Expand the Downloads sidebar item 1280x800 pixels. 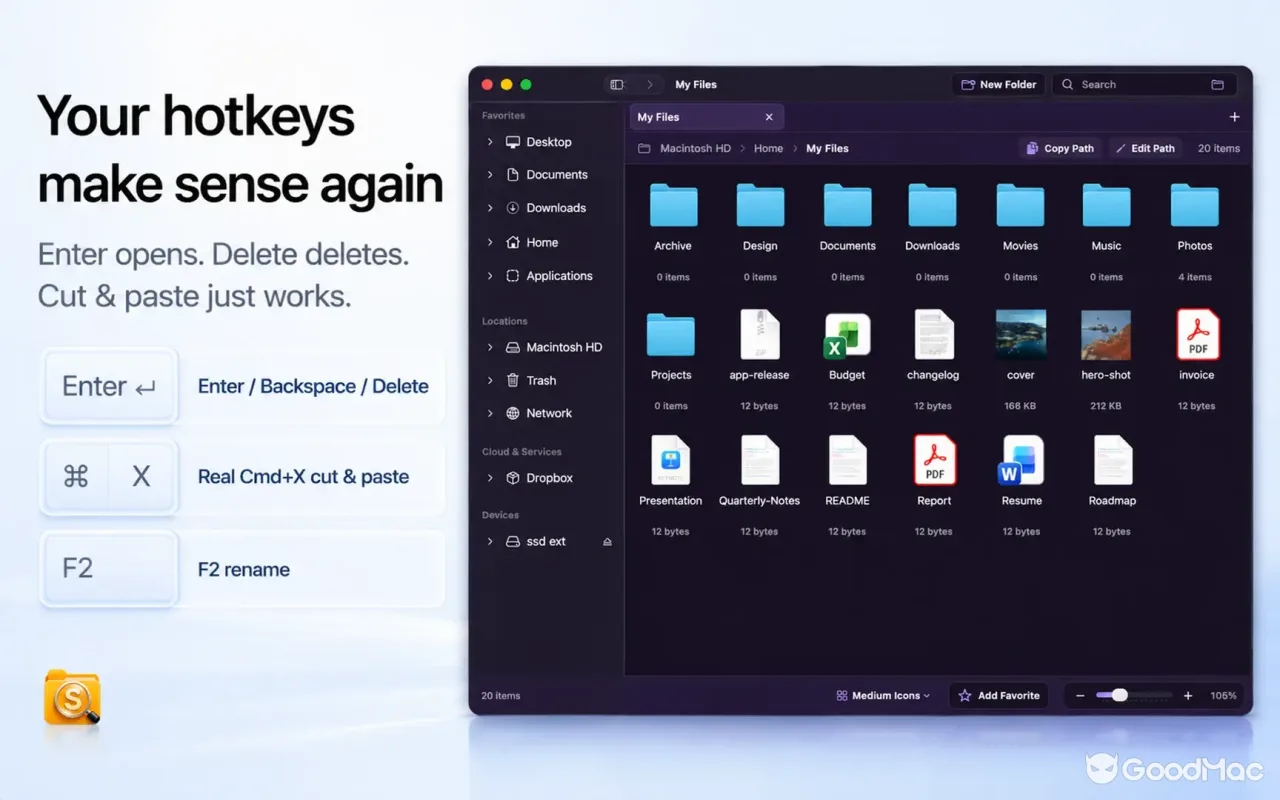pos(490,208)
